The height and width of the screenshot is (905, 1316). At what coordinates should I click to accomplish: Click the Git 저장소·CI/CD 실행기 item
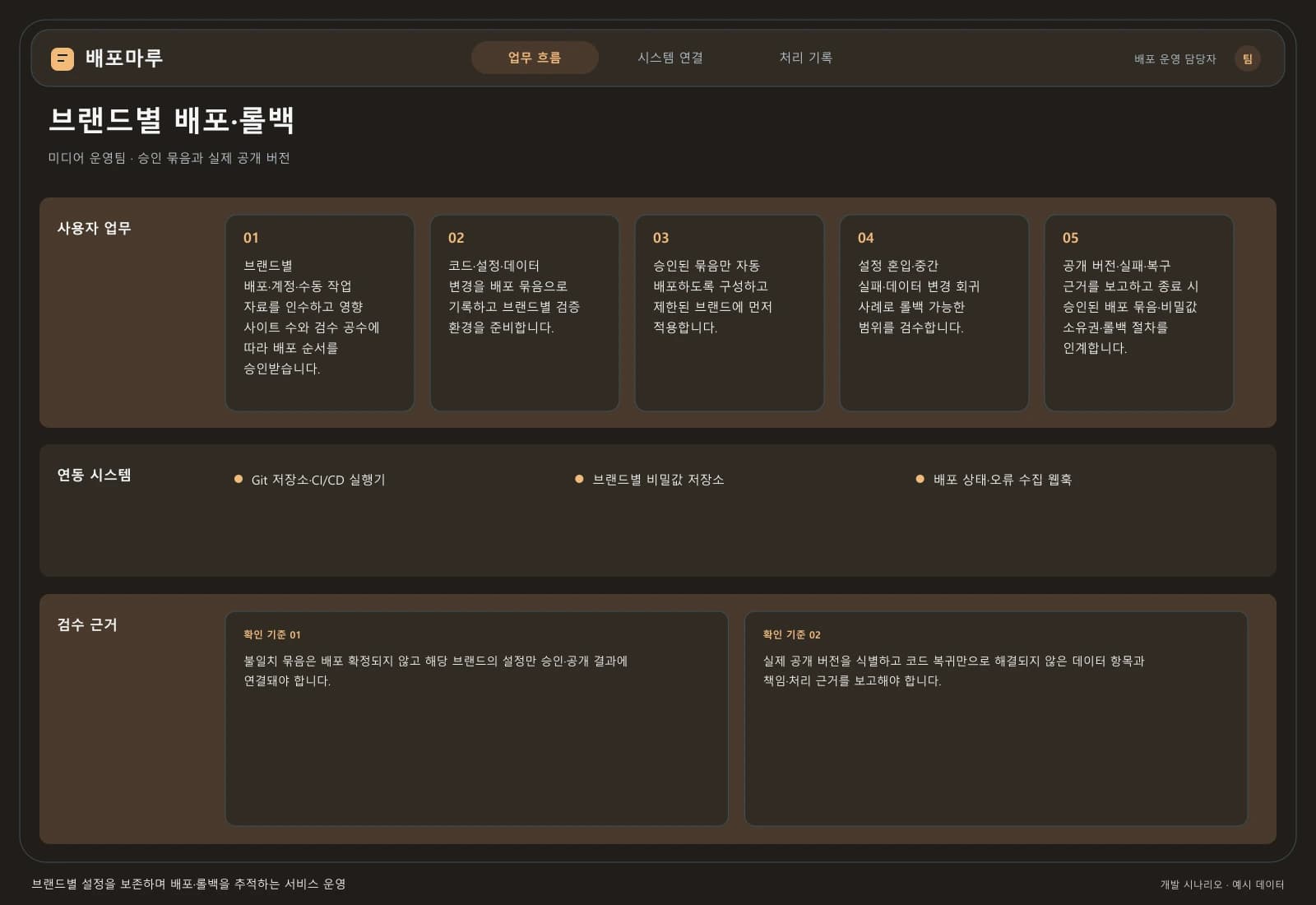click(318, 480)
